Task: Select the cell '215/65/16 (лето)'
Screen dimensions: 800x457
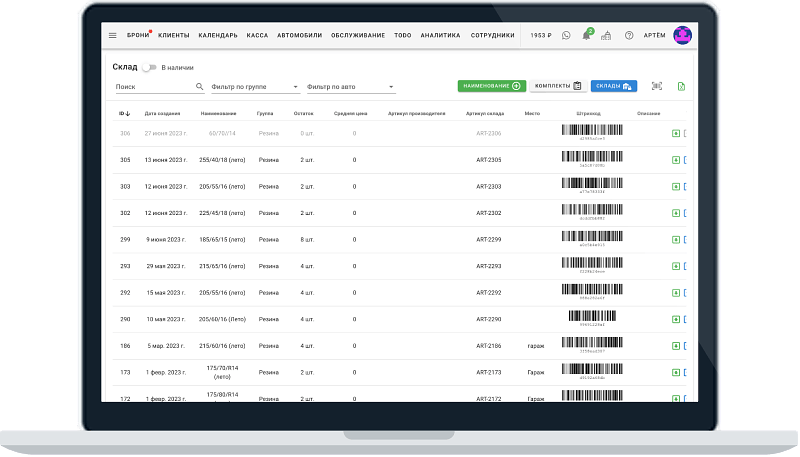Action: pos(222,266)
